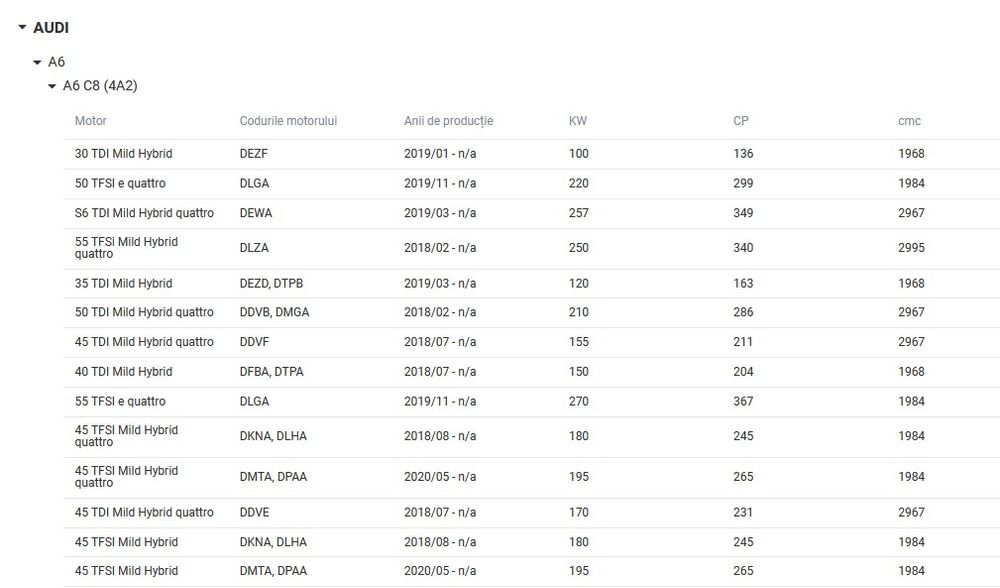Screen dimensions: 1000x588
Task: Select the 40 TDI Mild Hybrid row
Action: (x=123, y=372)
